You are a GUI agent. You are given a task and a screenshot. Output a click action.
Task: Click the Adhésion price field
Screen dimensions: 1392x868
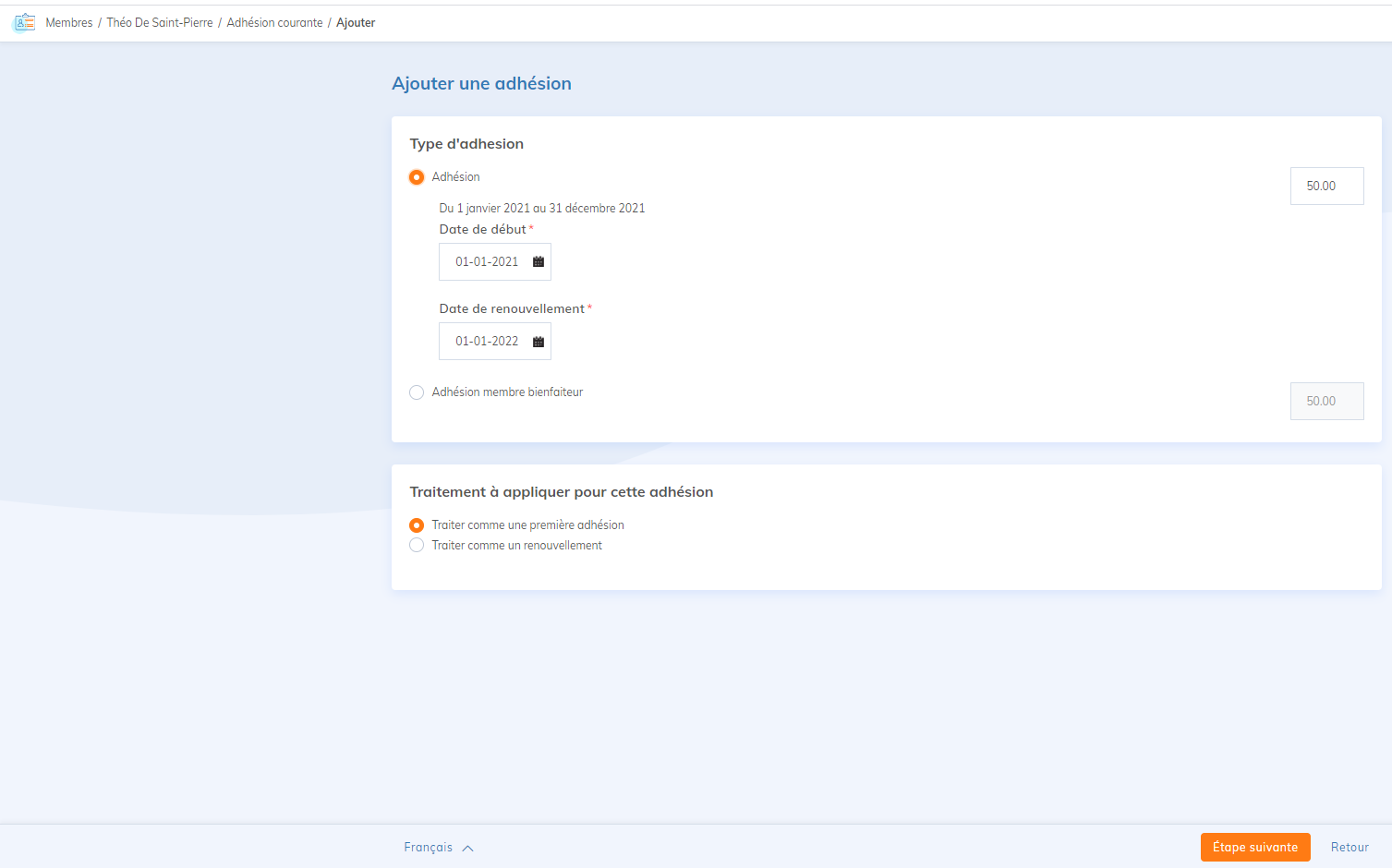[x=1326, y=187]
